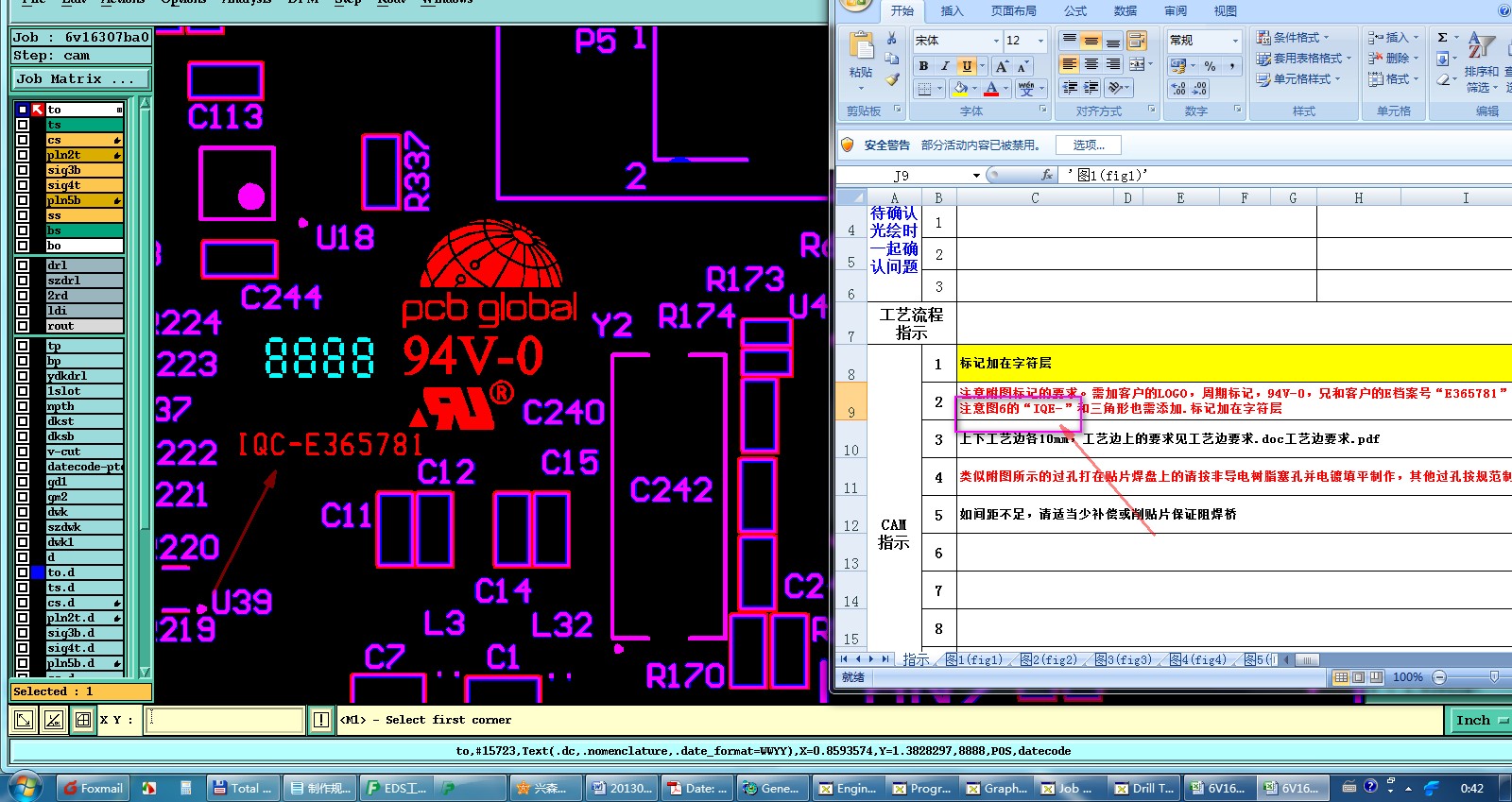Screen dimensions: 1512x802
Task: Toggle the Wrap Text icon
Action: (1137, 40)
